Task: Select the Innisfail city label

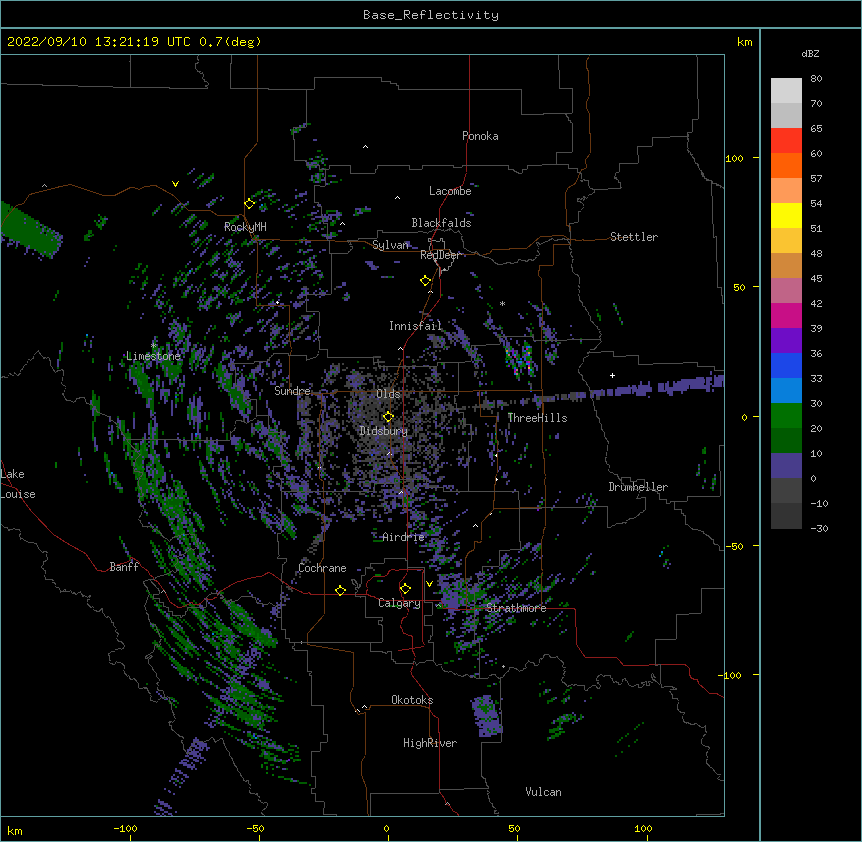Action: (415, 326)
